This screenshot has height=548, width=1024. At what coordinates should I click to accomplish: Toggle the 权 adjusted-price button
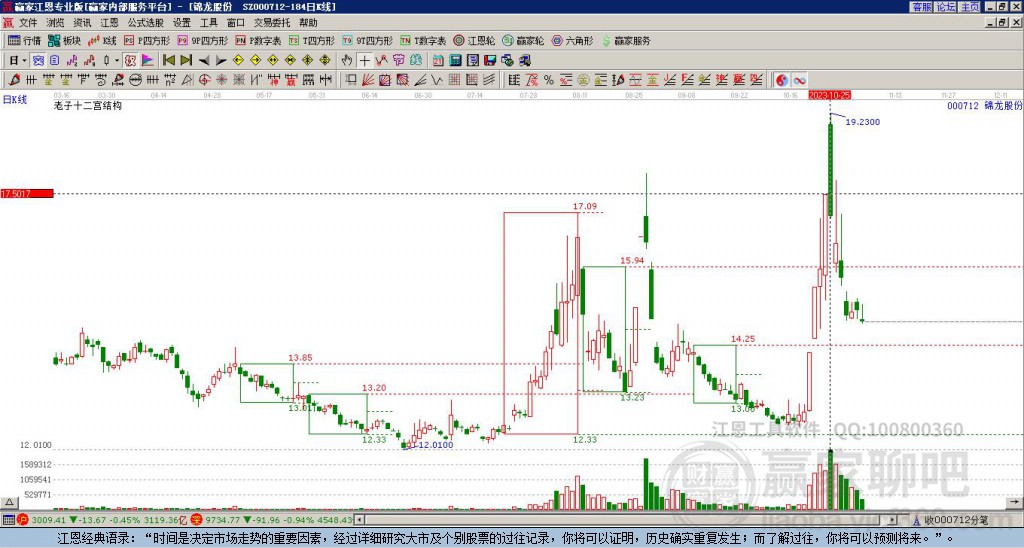click(x=131, y=61)
